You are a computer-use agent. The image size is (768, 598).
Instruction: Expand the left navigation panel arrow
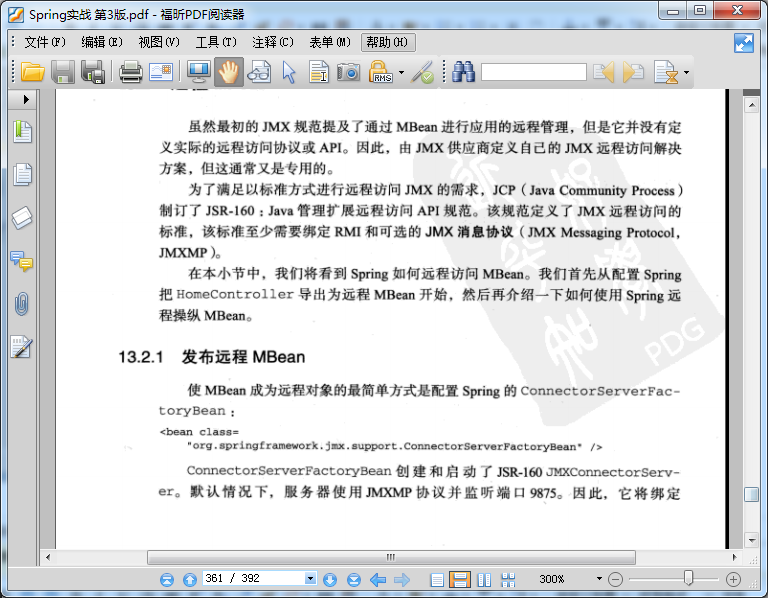point(26,99)
